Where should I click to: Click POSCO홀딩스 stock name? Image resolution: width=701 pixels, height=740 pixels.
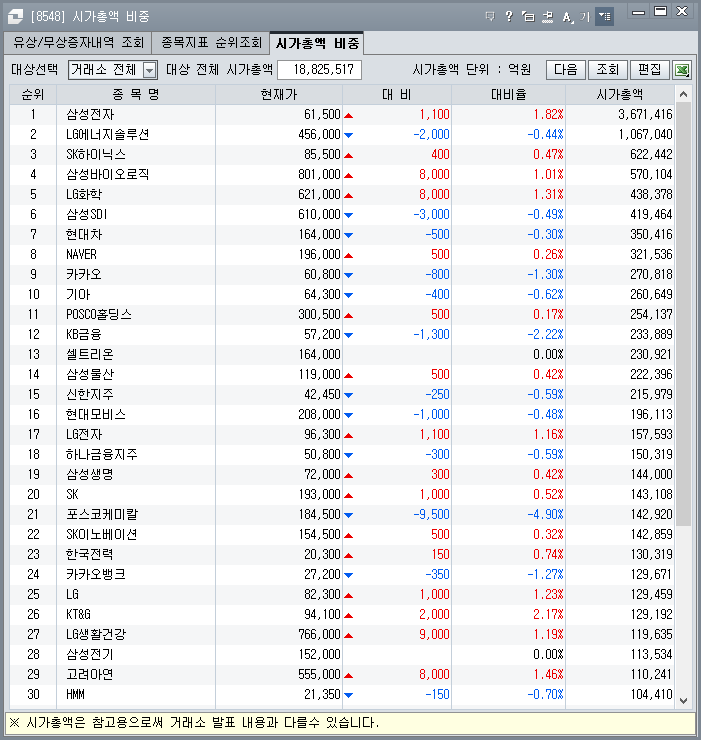(99, 314)
